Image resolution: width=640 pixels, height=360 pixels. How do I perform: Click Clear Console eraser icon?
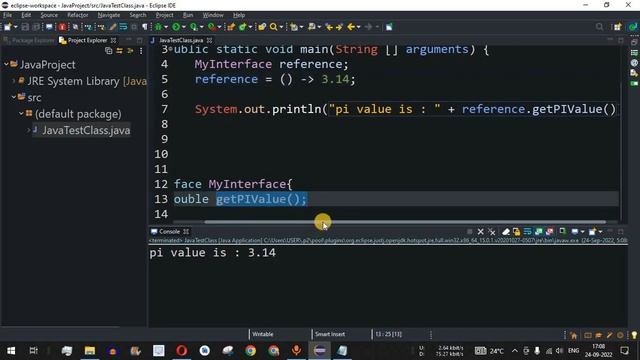(x=506, y=232)
